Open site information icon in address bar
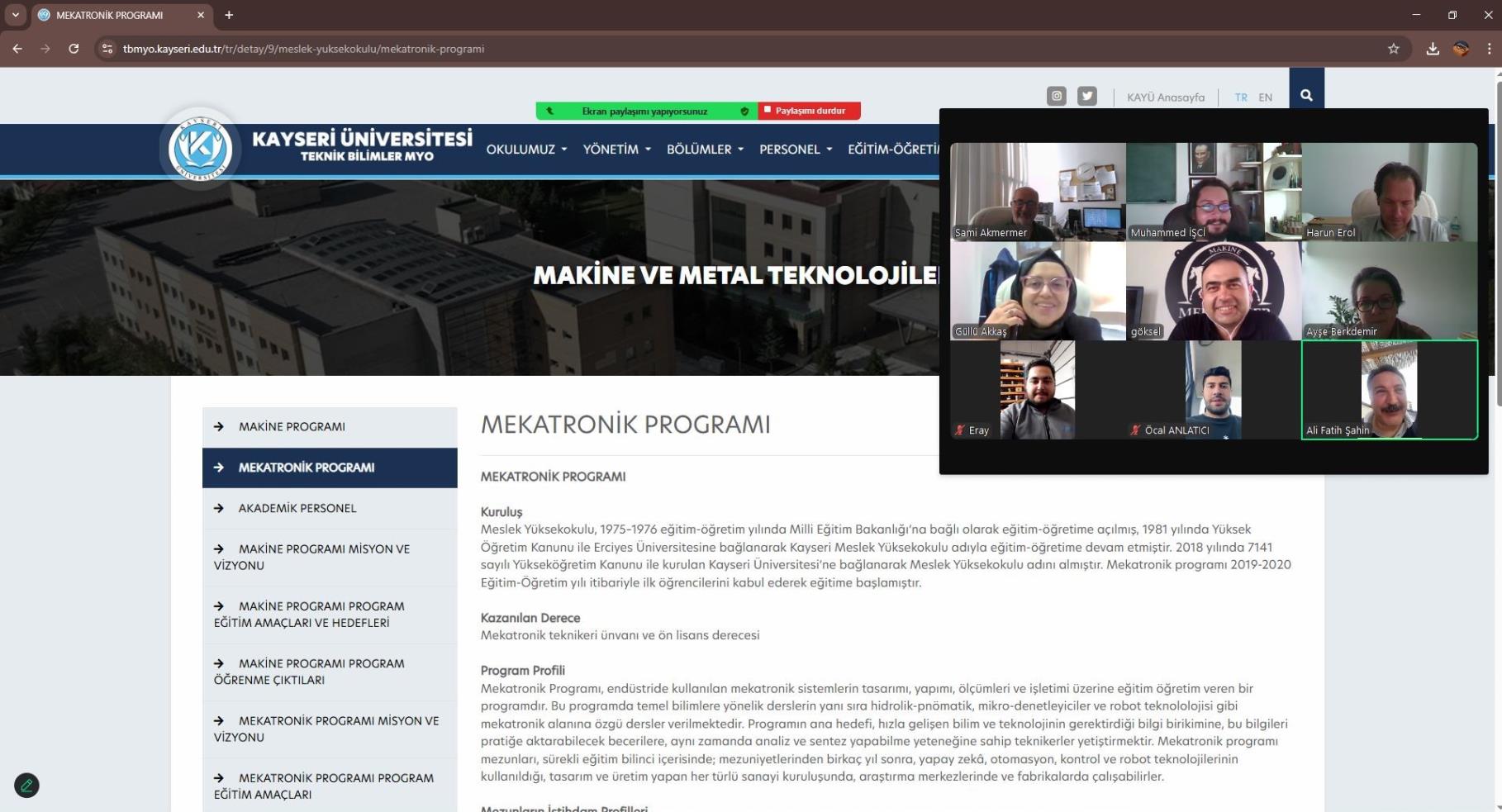Viewport: 1502px width, 812px height. click(107, 49)
